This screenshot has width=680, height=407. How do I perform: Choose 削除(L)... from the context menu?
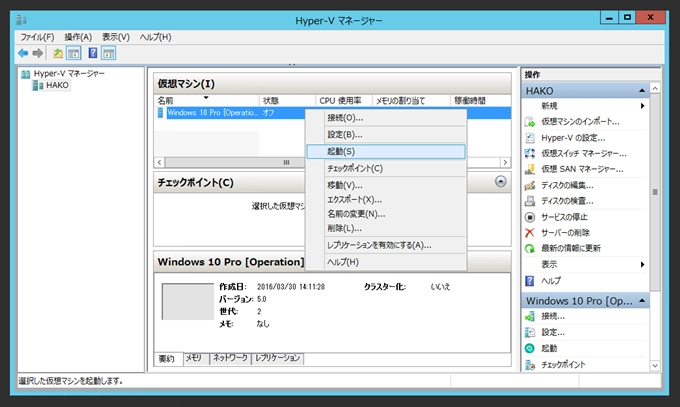coord(386,228)
